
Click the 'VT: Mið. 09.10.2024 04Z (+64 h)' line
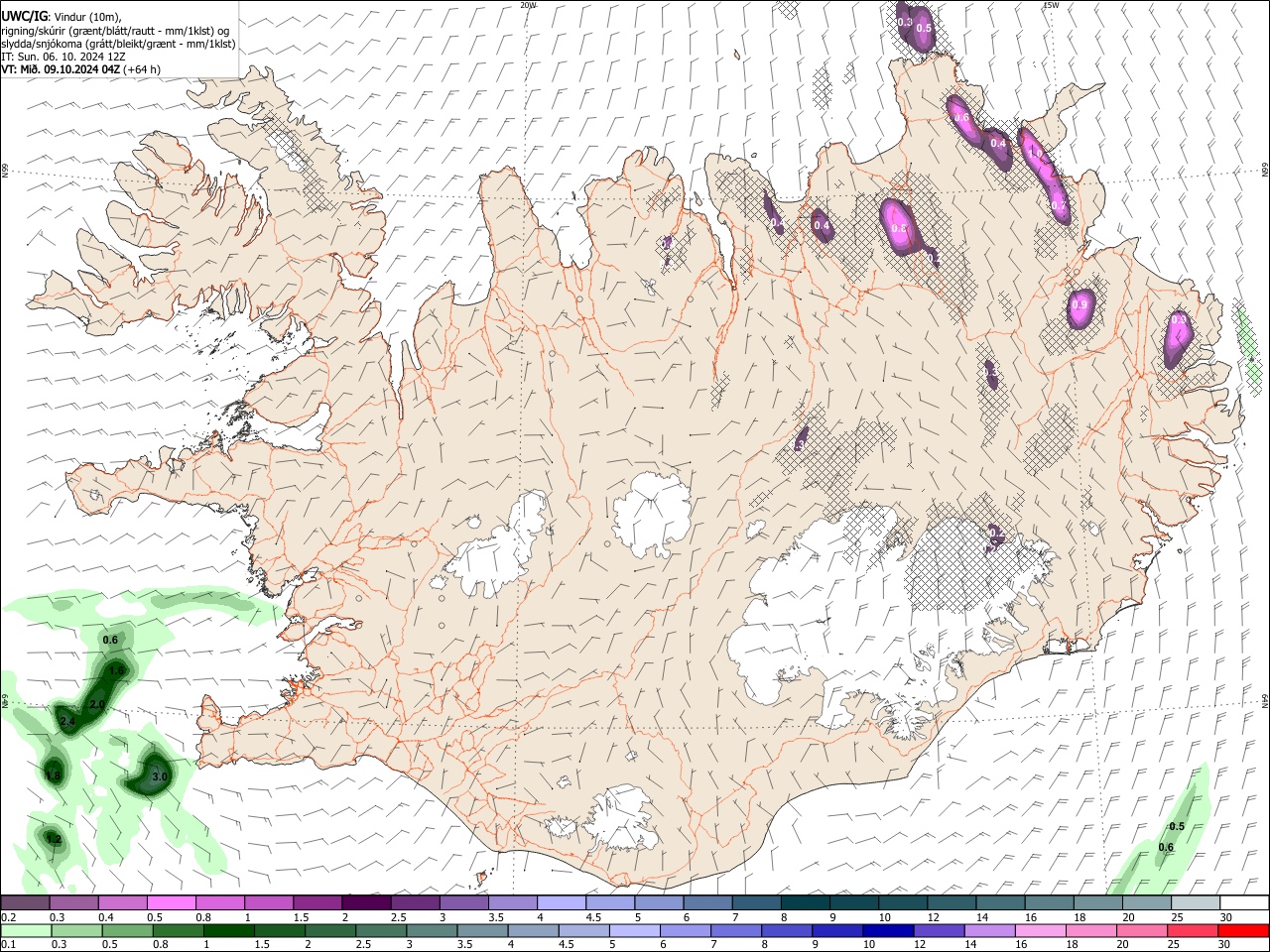point(80,69)
